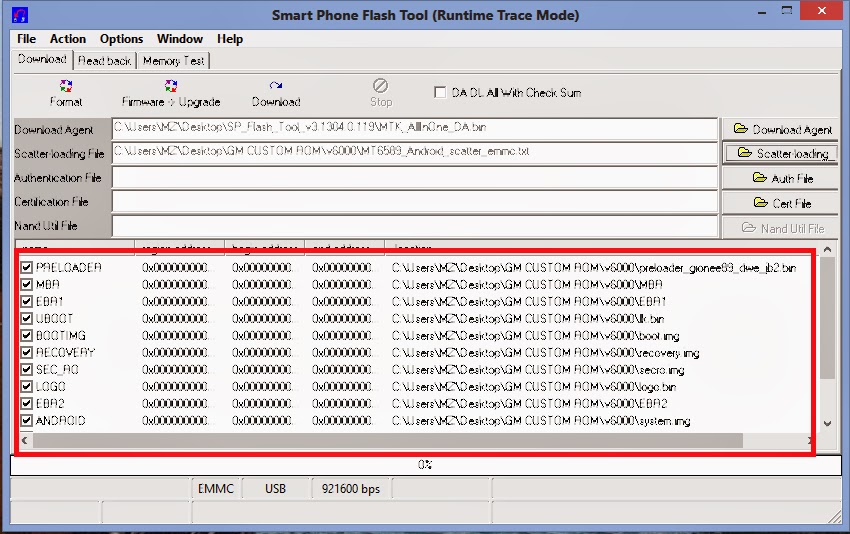Click the Authentication File path field
850x534 pixels.
point(414,178)
